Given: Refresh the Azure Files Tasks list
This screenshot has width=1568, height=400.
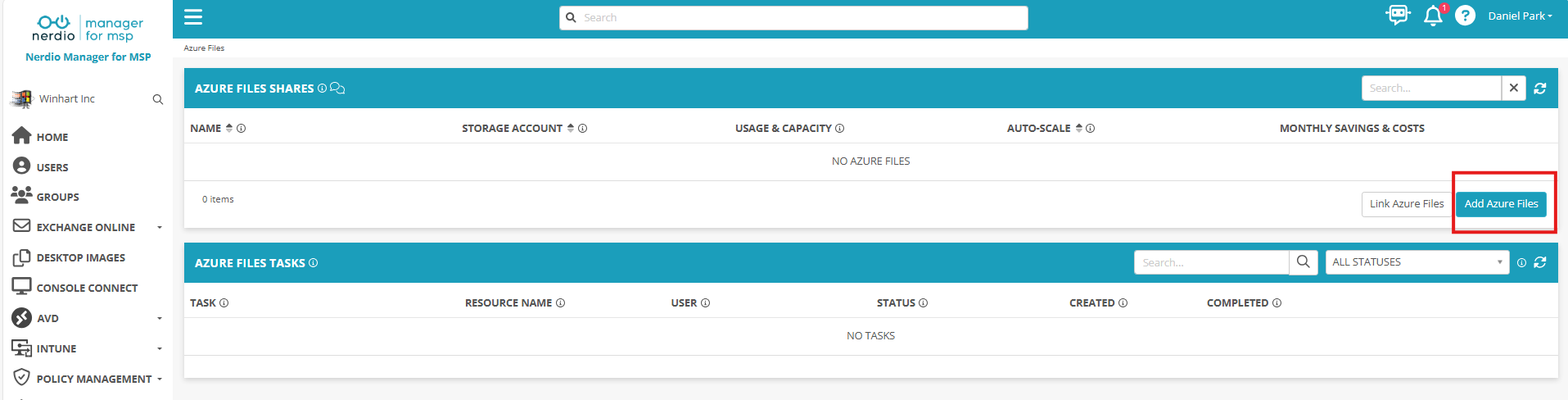Looking at the screenshot, I should click(1540, 263).
